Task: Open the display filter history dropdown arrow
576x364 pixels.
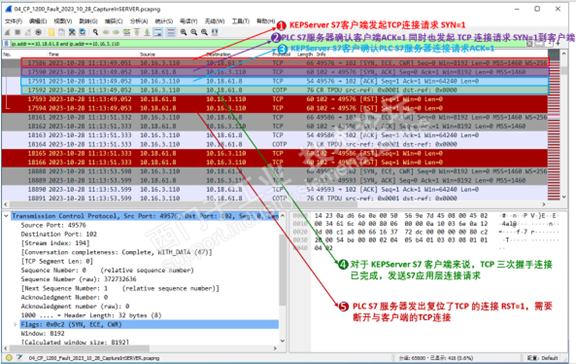Action: (549, 44)
